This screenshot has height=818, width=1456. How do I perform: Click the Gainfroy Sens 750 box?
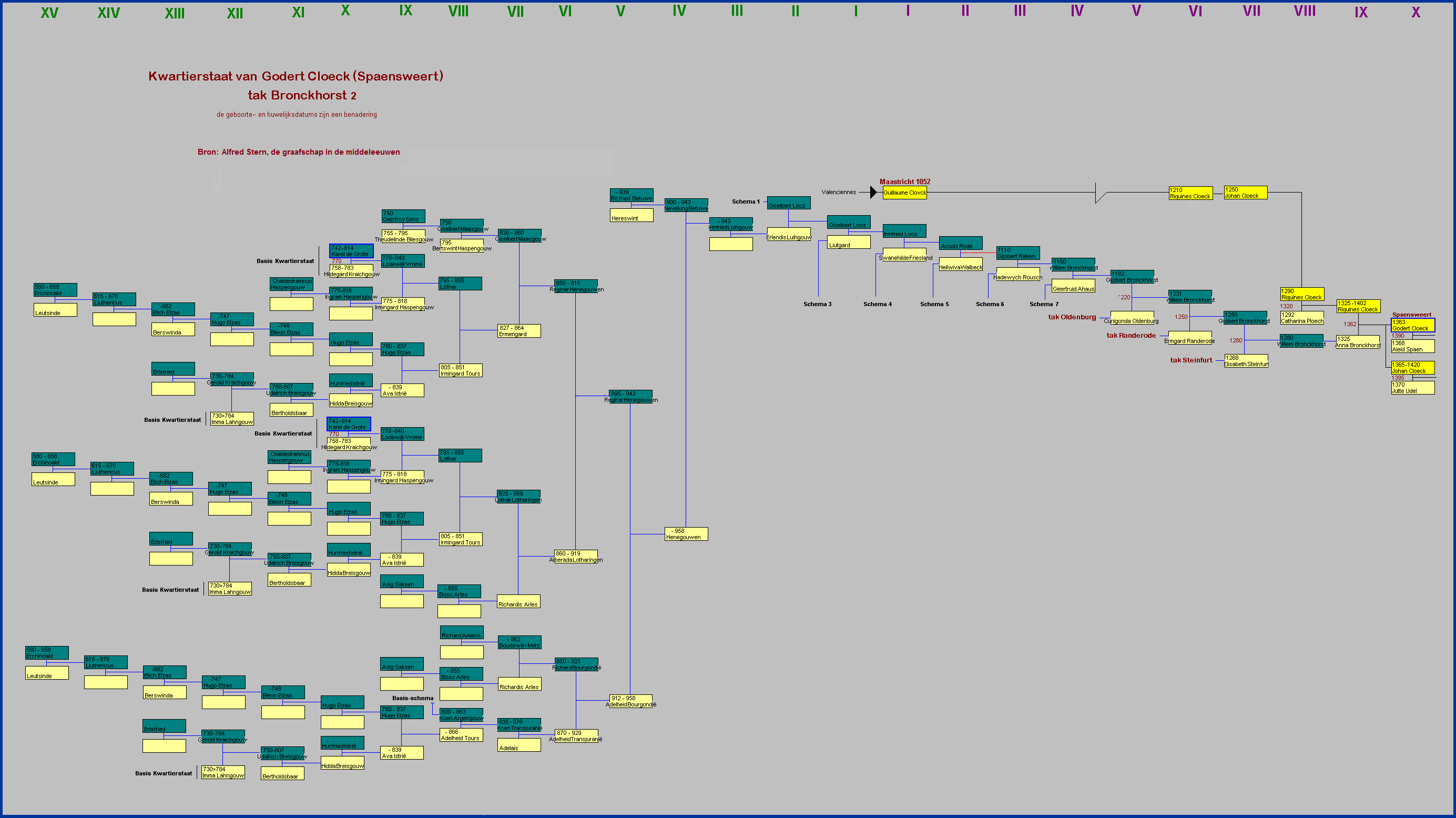(x=403, y=216)
